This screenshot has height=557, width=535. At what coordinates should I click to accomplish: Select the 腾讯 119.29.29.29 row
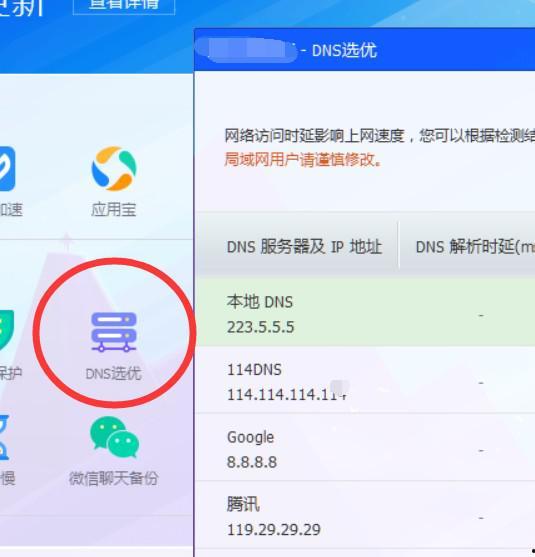click(x=365, y=515)
